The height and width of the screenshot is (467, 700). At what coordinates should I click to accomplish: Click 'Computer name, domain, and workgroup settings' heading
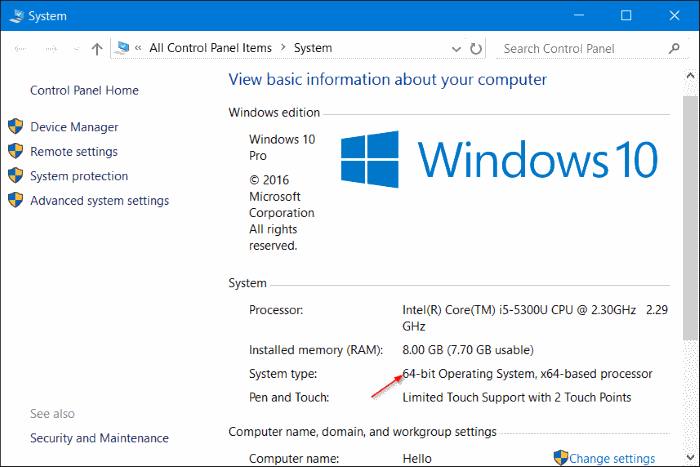[x=362, y=432]
